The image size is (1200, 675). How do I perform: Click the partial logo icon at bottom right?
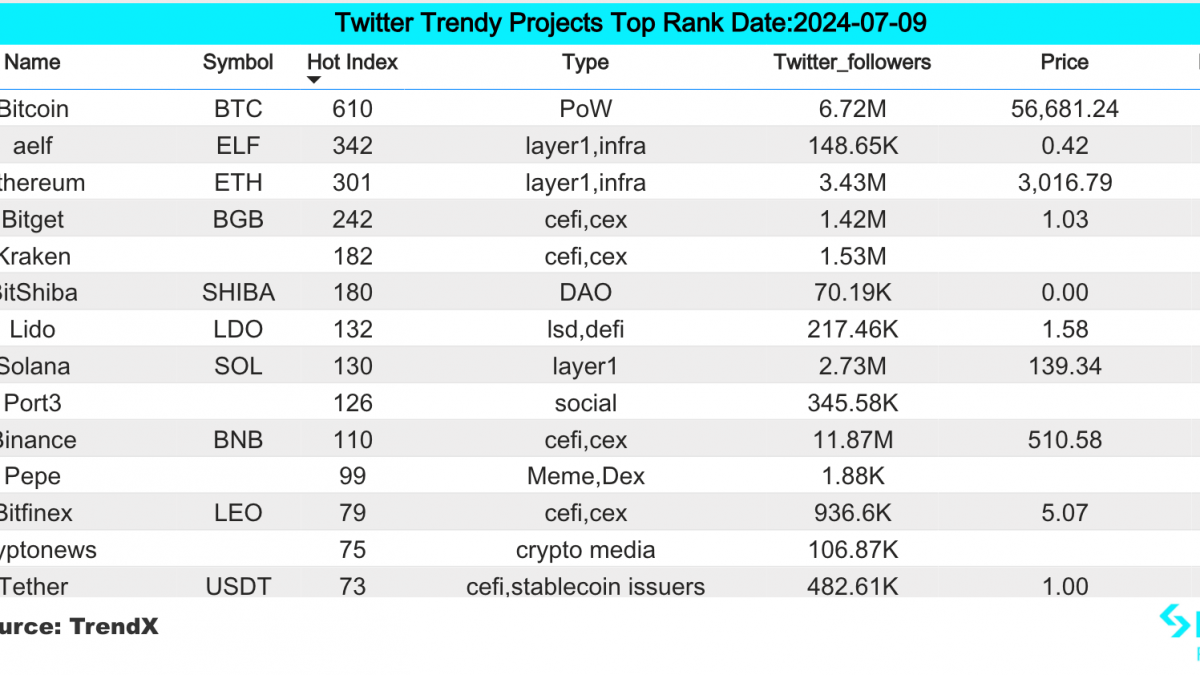[x=1180, y=623]
